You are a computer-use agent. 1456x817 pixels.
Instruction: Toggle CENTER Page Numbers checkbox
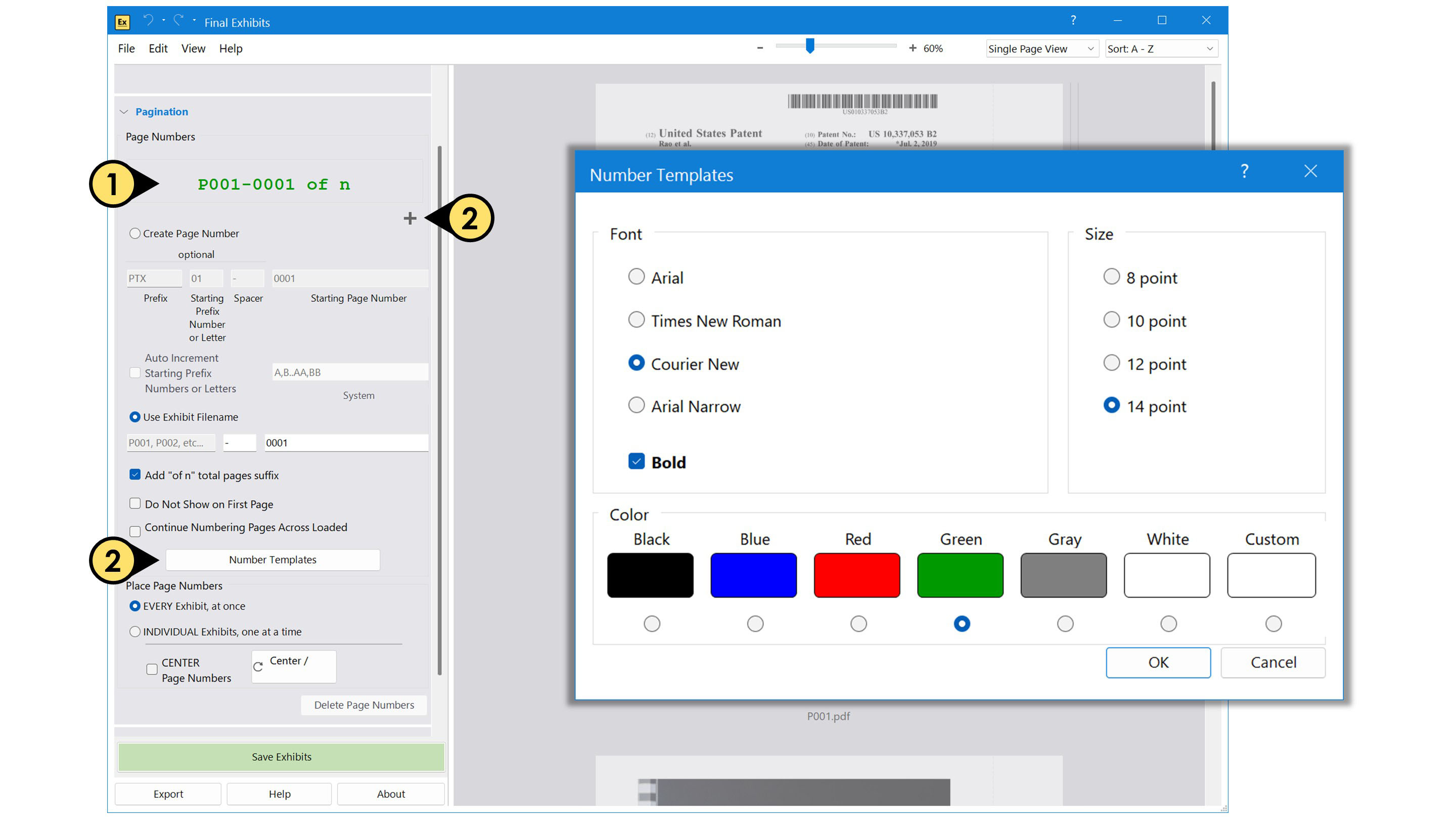coord(152,670)
